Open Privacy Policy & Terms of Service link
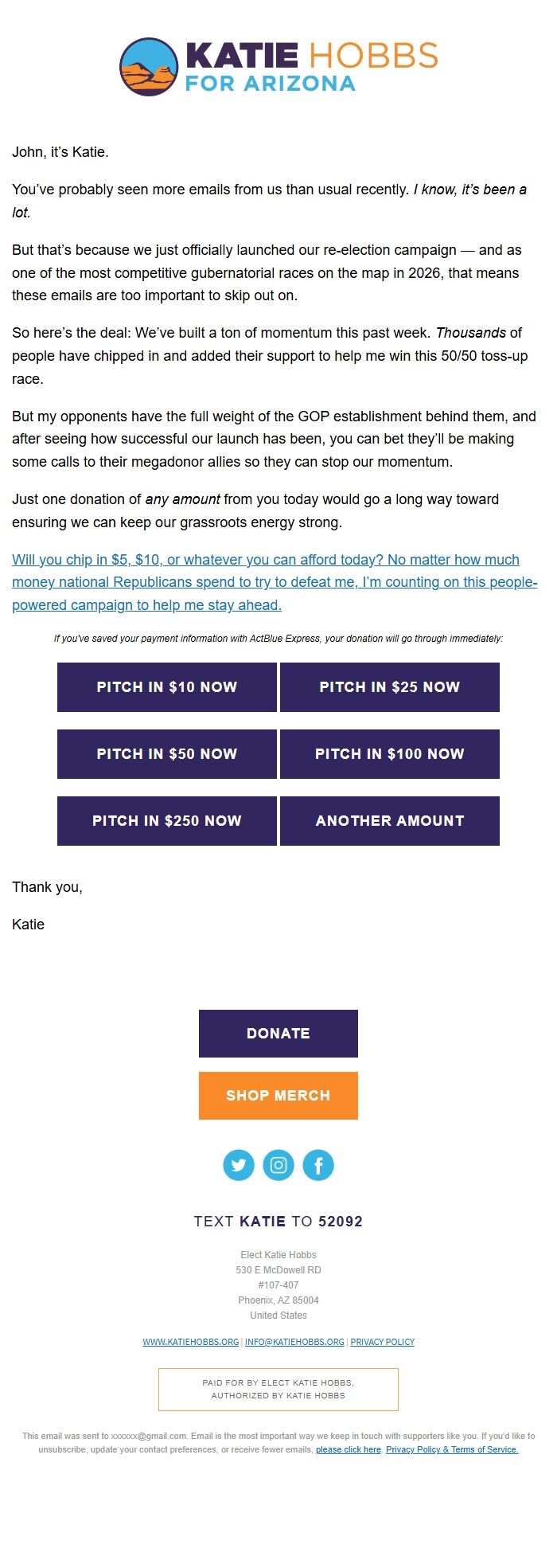This screenshot has height=1568, width=557. point(452,1449)
